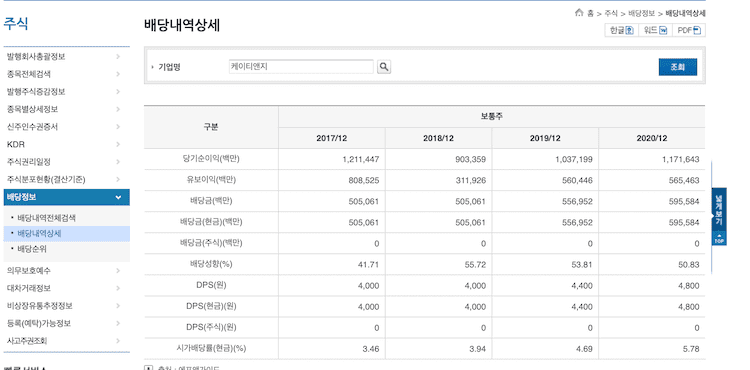The width and height of the screenshot is (750, 370).
Task: Select the 2019/12 column header
Action: click(x=545, y=138)
